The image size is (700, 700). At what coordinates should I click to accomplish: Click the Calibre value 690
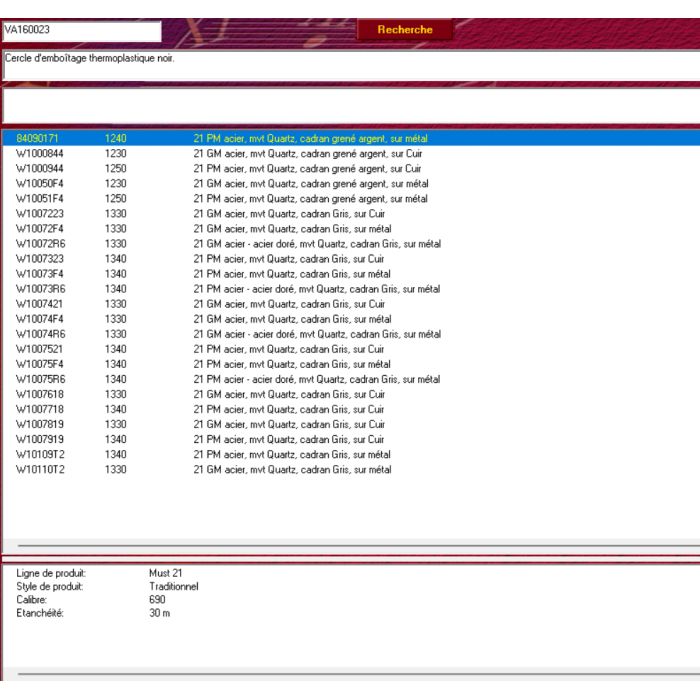coord(157,600)
